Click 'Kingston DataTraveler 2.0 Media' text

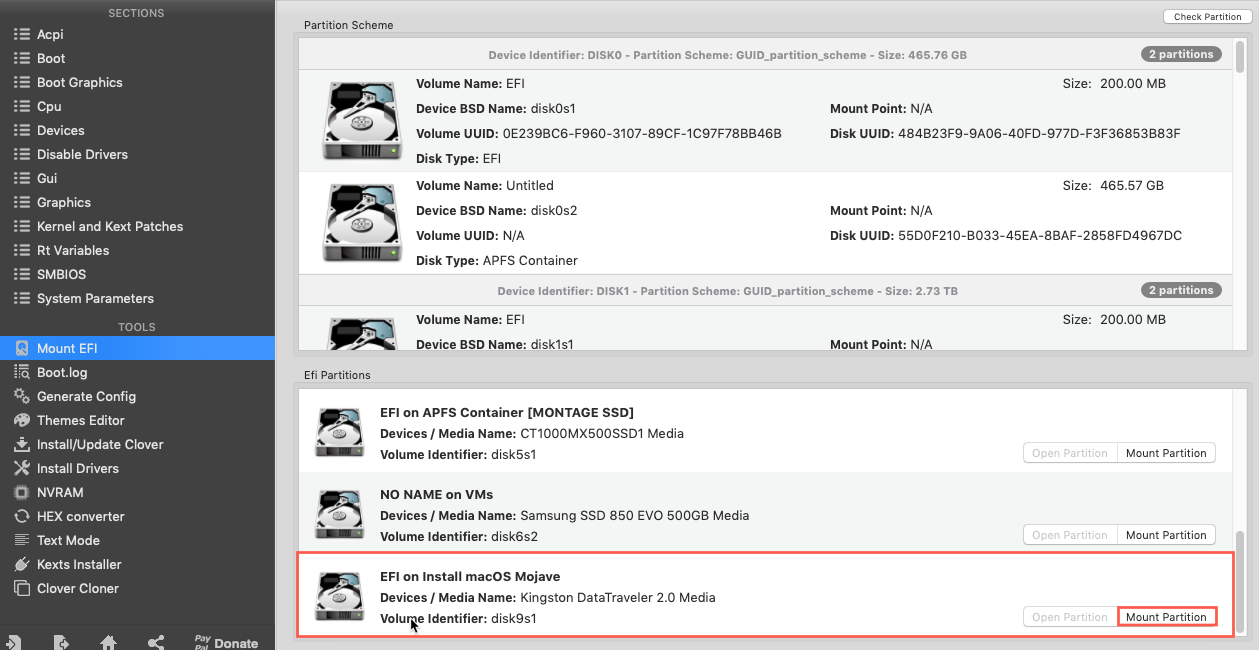(618, 597)
